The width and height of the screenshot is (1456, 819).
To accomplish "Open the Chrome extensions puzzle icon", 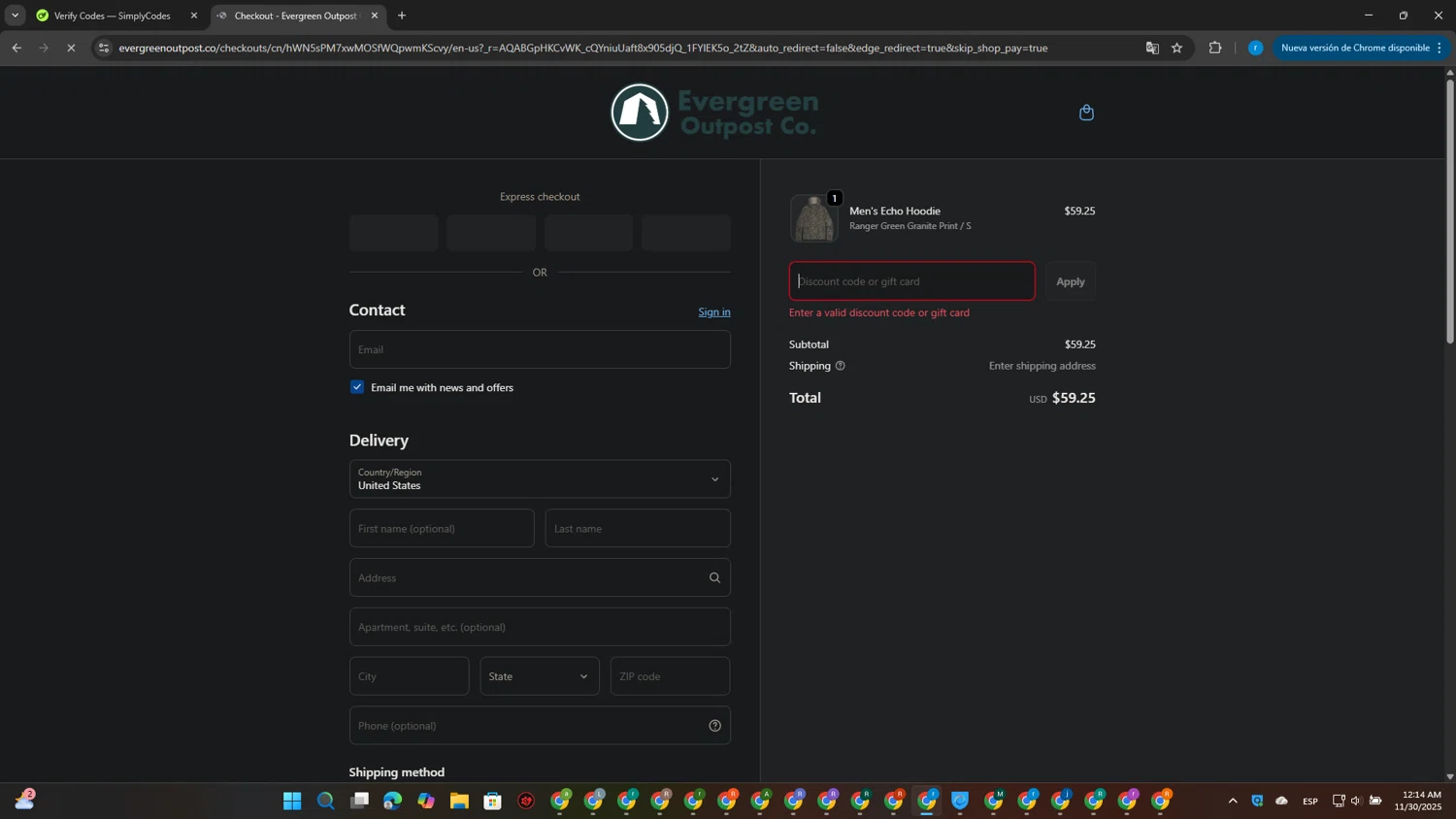I will click(1214, 48).
